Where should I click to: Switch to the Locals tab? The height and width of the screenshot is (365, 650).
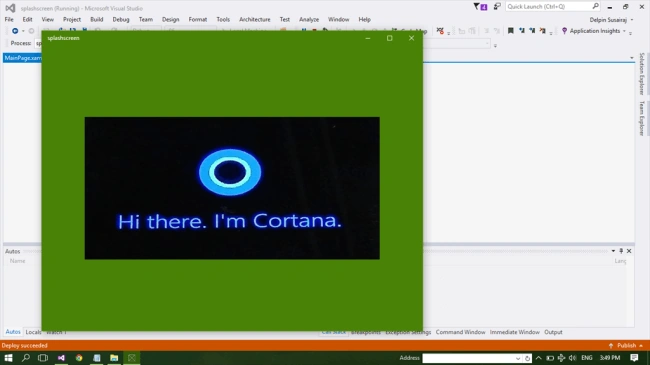[33, 332]
